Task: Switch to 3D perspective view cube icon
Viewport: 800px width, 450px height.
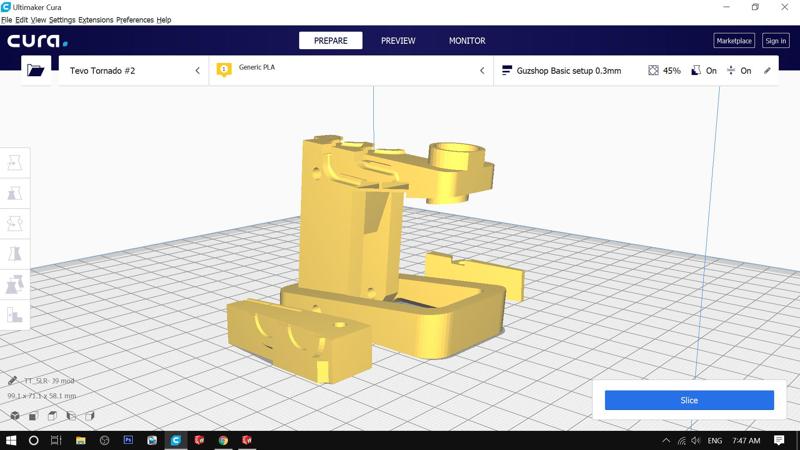Action: click(x=15, y=416)
